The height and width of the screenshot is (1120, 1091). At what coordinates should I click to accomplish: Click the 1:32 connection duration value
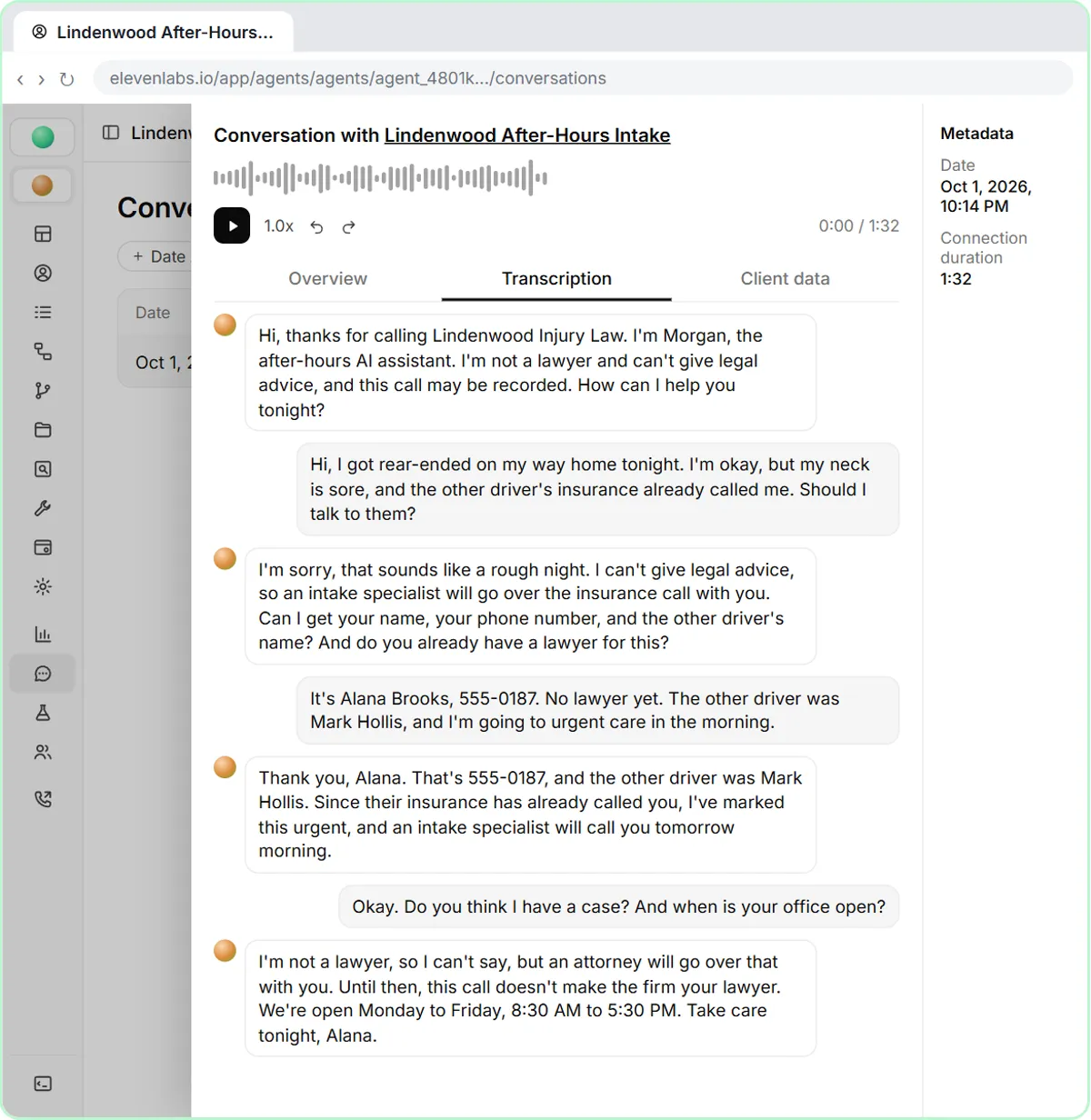(x=956, y=279)
